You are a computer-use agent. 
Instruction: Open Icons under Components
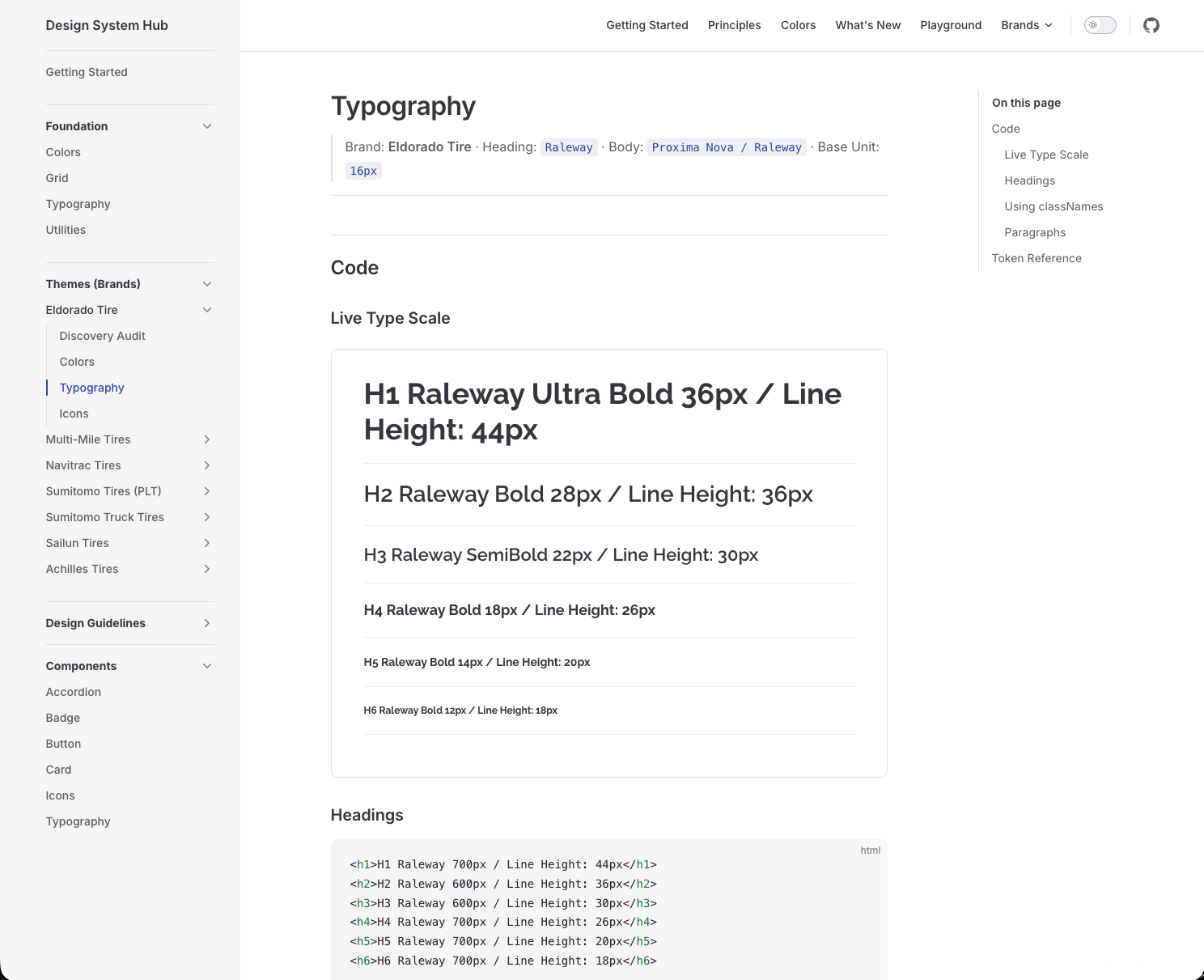(61, 795)
